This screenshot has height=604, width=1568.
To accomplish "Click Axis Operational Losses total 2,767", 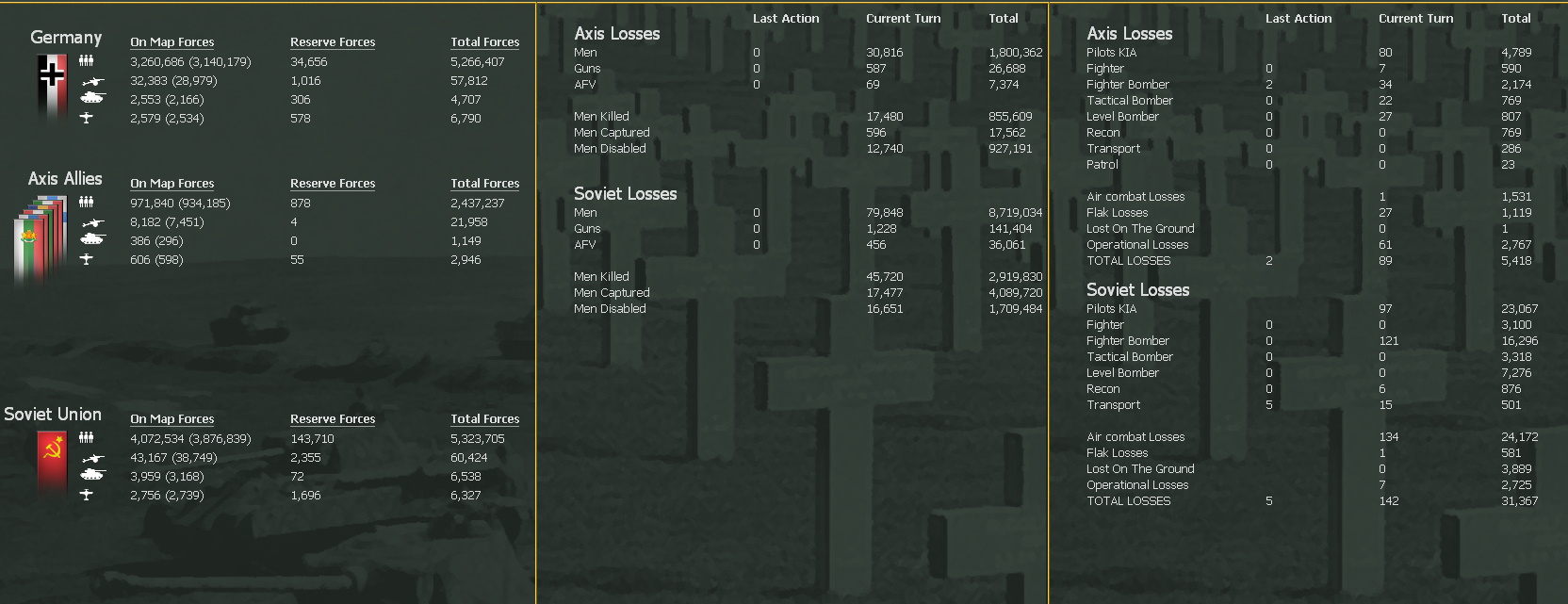I will click(x=1516, y=245).
